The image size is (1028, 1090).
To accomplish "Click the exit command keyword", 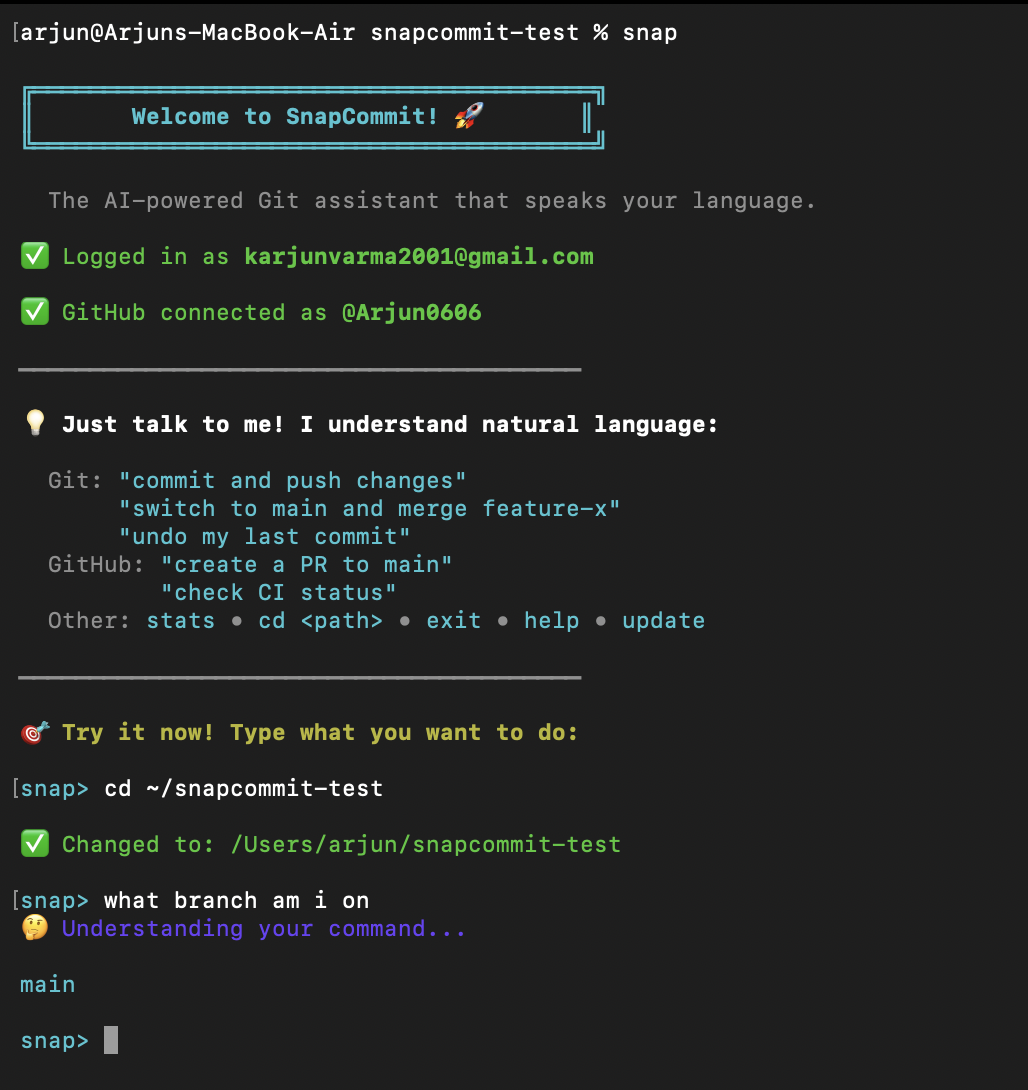I will [x=453, y=621].
